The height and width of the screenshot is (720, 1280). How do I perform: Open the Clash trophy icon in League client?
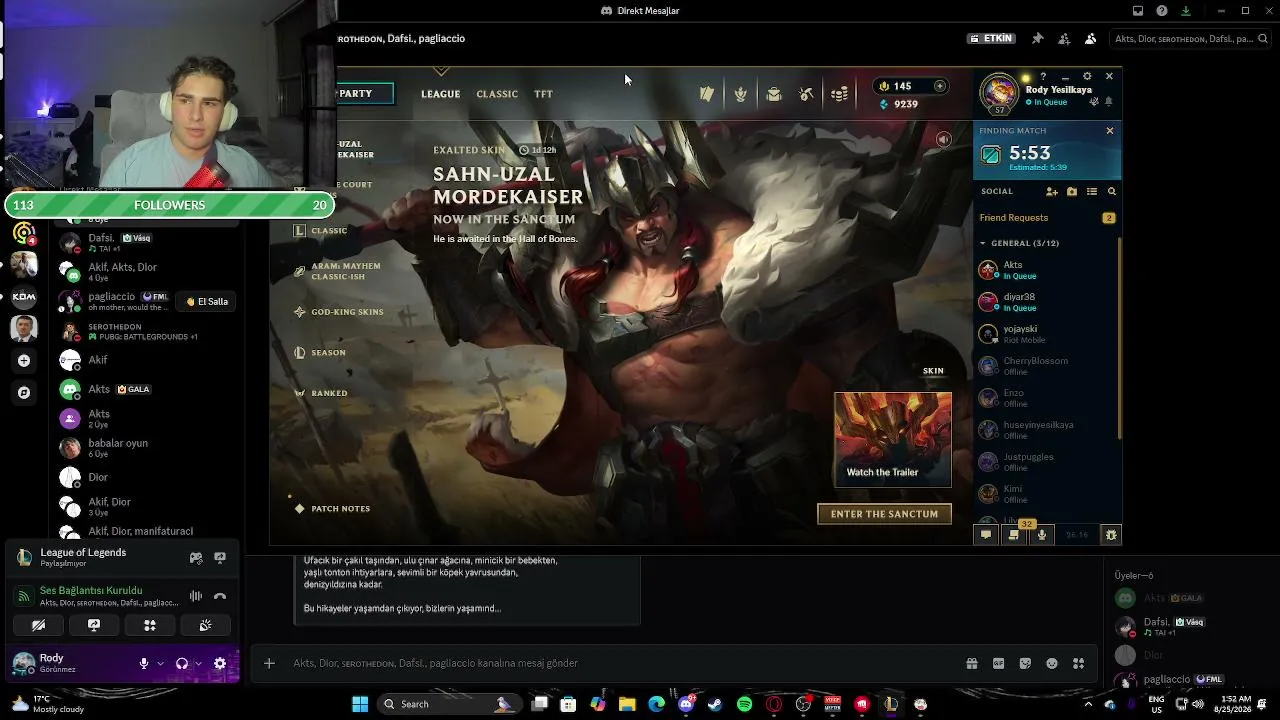[740, 94]
